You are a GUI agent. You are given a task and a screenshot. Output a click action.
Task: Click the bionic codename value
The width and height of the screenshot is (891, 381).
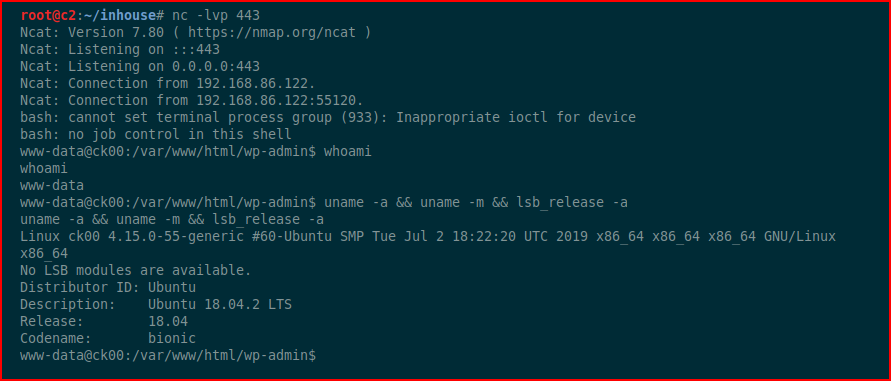[x=172, y=338]
